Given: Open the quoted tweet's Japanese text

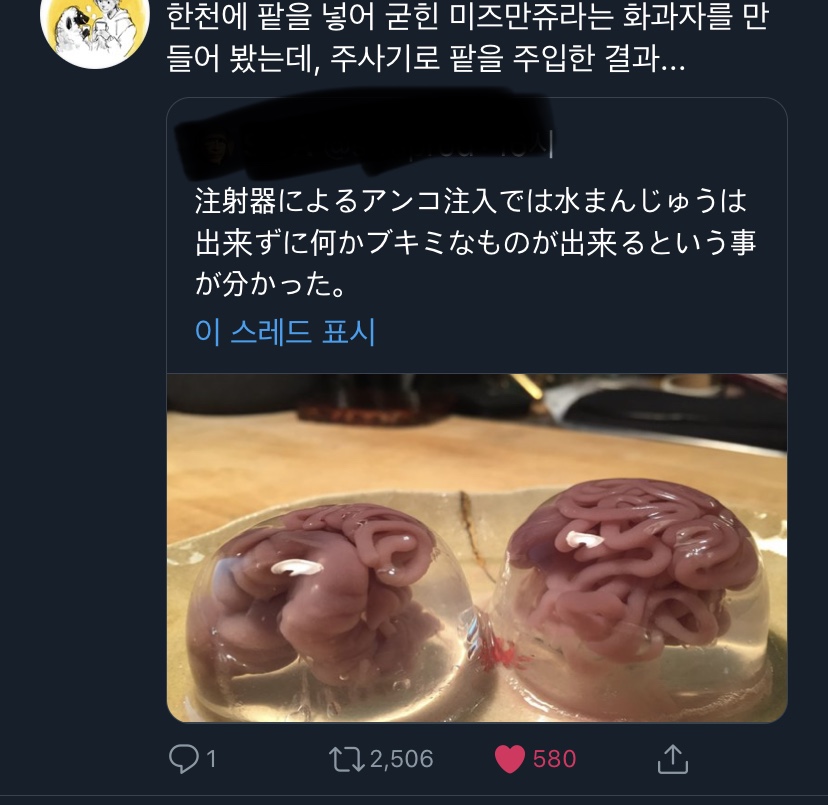Looking at the screenshot, I should (x=475, y=243).
